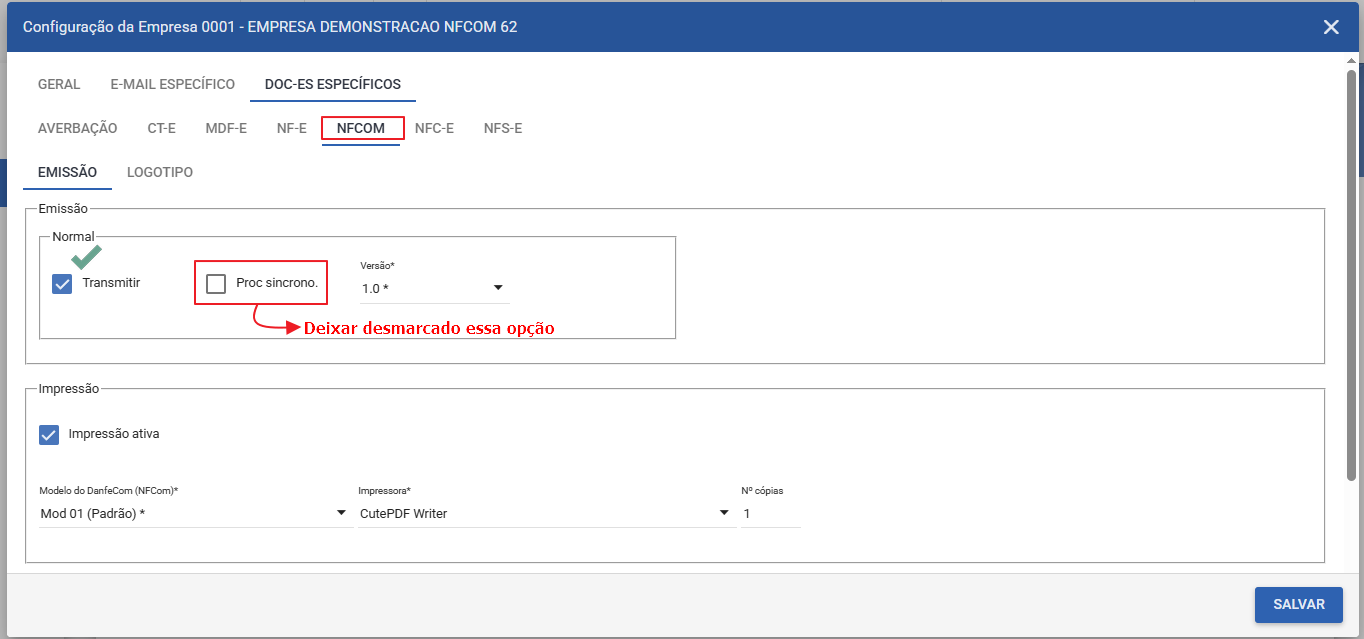Open the AVERBAÇÃO sub-tab
This screenshot has width=1364, height=639.
[78, 128]
